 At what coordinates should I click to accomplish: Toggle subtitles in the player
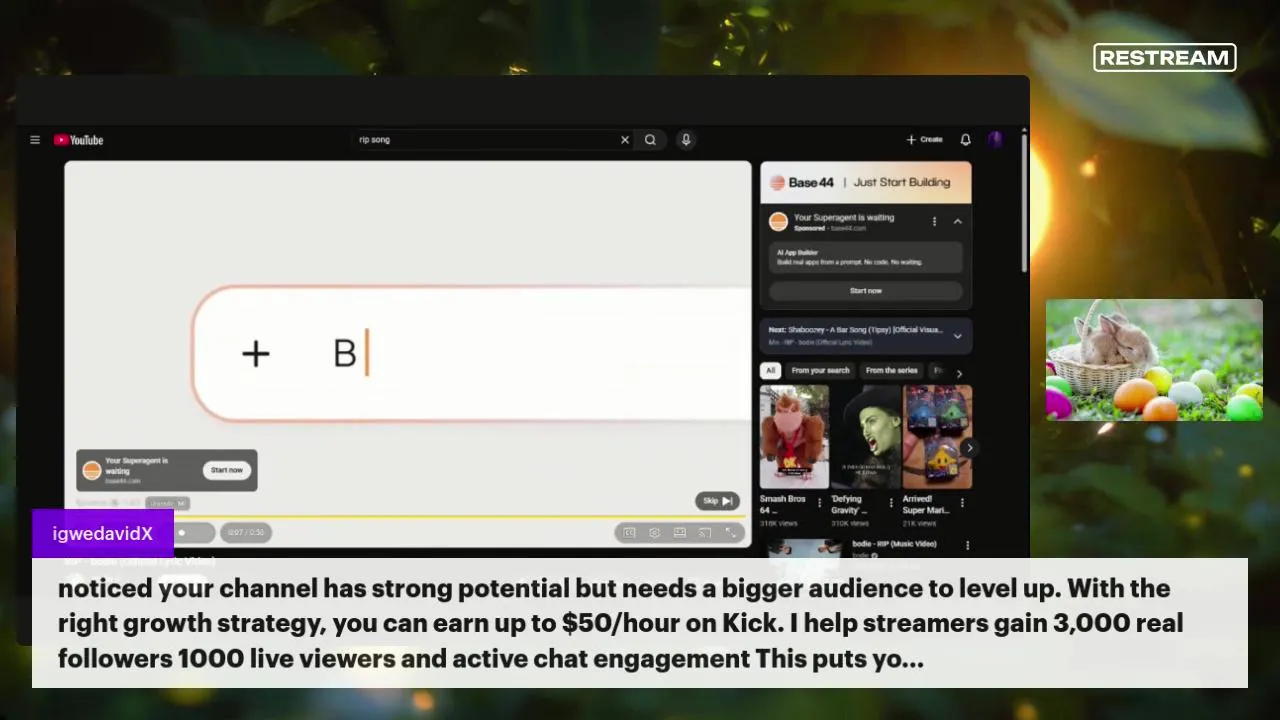coord(629,533)
